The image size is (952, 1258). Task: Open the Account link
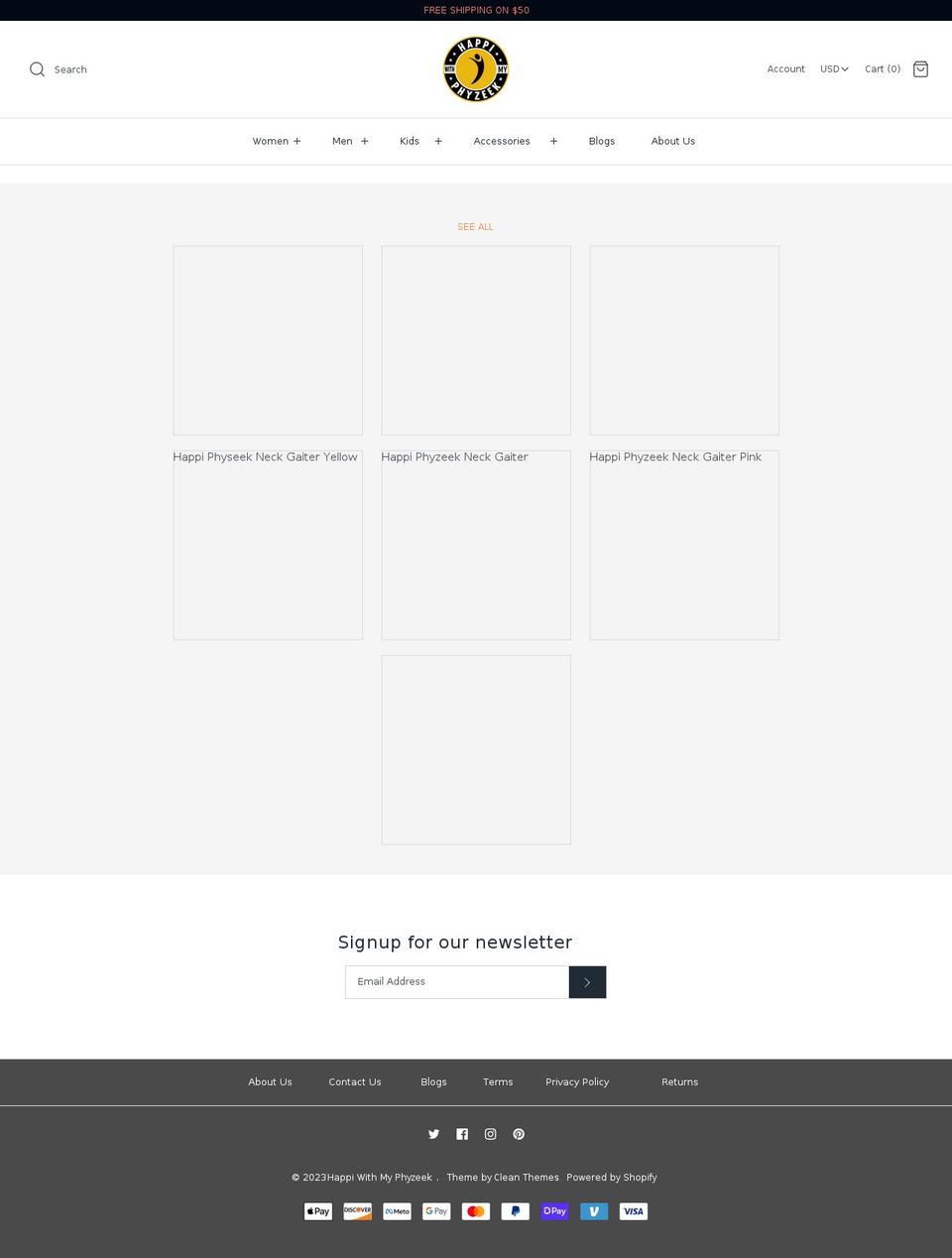click(786, 68)
